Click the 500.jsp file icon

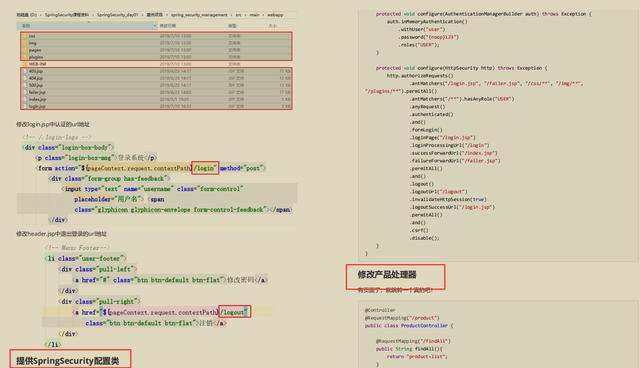click(x=25, y=85)
